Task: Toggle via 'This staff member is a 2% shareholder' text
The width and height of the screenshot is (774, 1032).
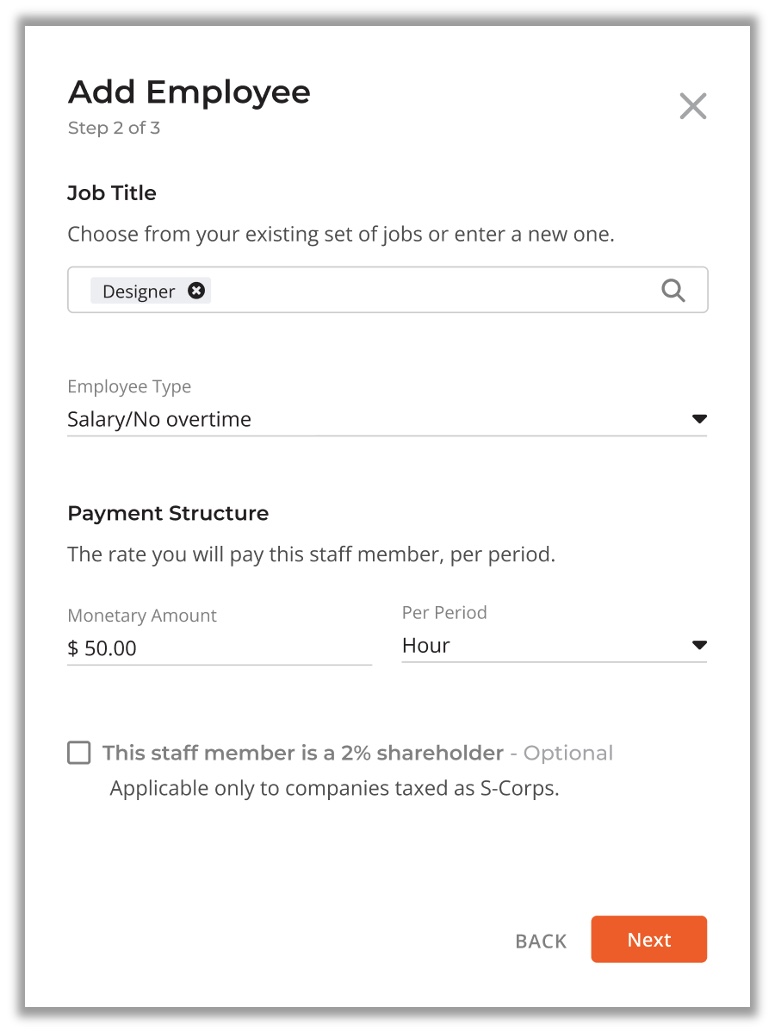Action: click(303, 752)
